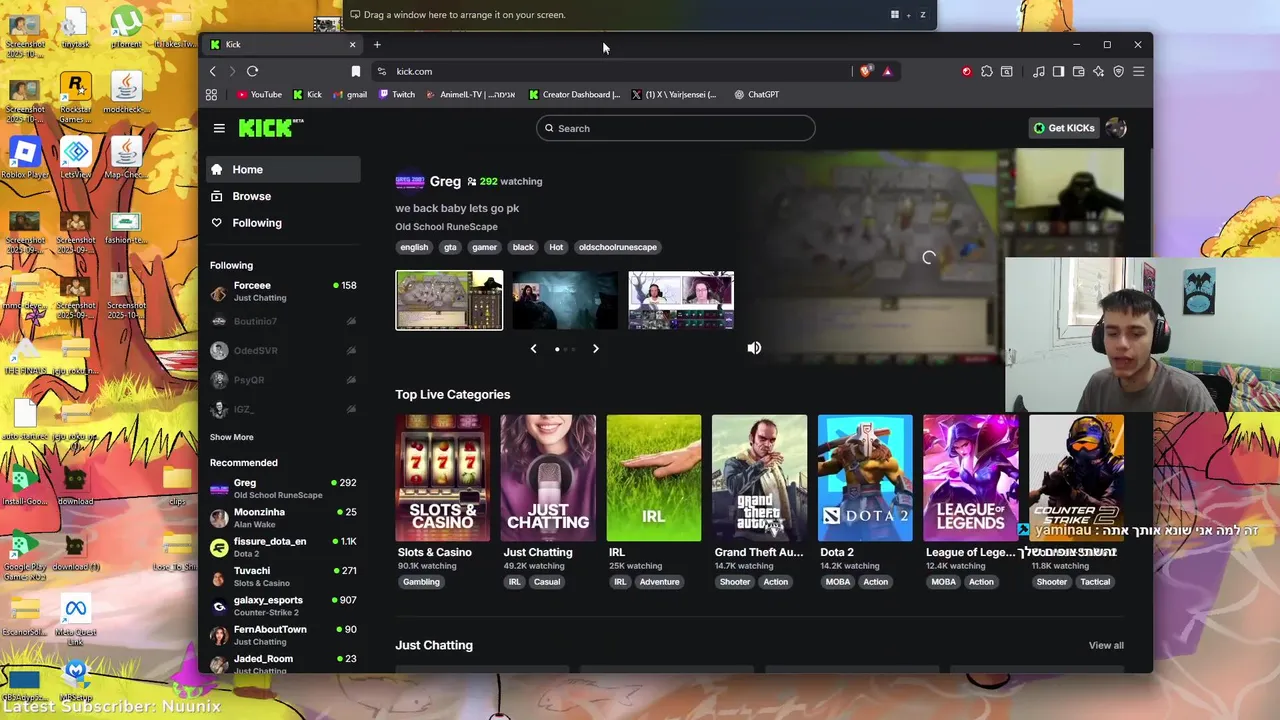Select the Home sidebar item
Screen dimensions: 1280x720
pyautogui.click(x=284, y=170)
